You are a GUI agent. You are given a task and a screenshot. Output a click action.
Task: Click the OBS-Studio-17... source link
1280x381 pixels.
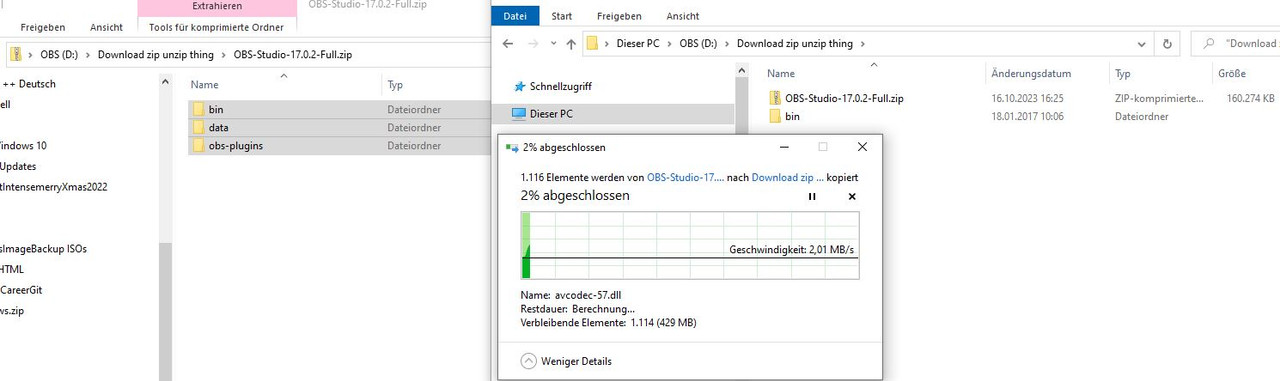[x=685, y=177]
